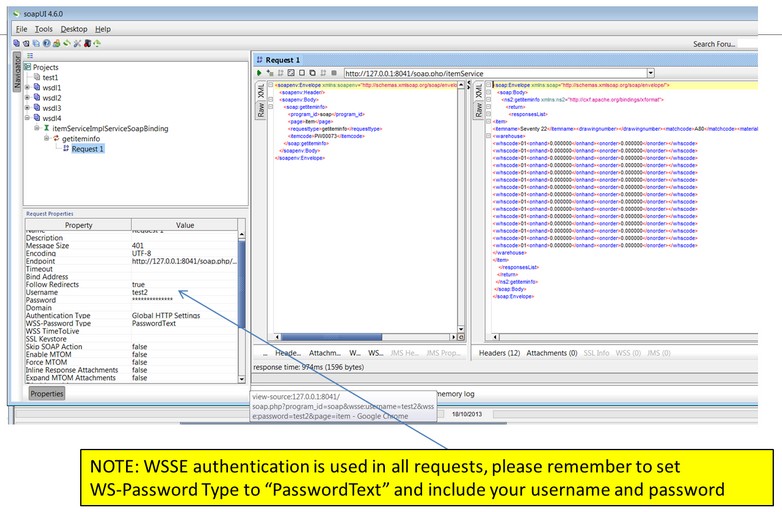Click the help icon in main toolbar
Viewport: 782px width, 512px height.
[x=47, y=44]
